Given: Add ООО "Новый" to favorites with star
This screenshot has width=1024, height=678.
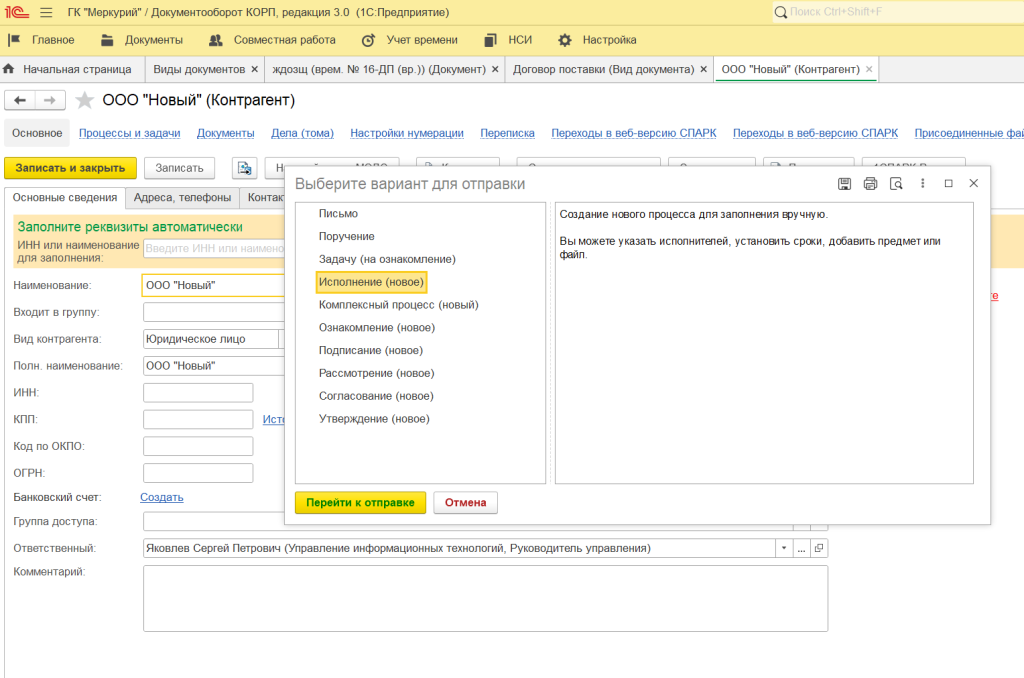Looking at the screenshot, I should pos(85,100).
